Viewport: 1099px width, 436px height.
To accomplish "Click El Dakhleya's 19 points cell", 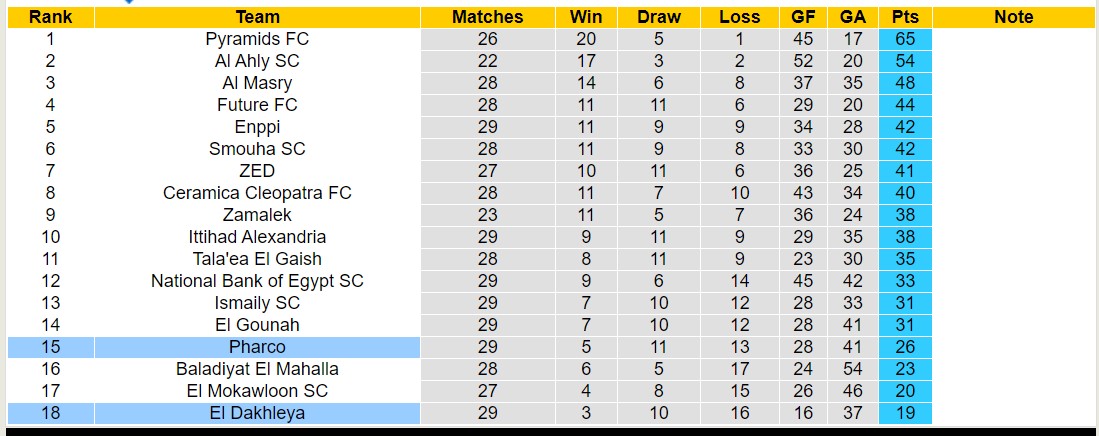I will [905, 413].
